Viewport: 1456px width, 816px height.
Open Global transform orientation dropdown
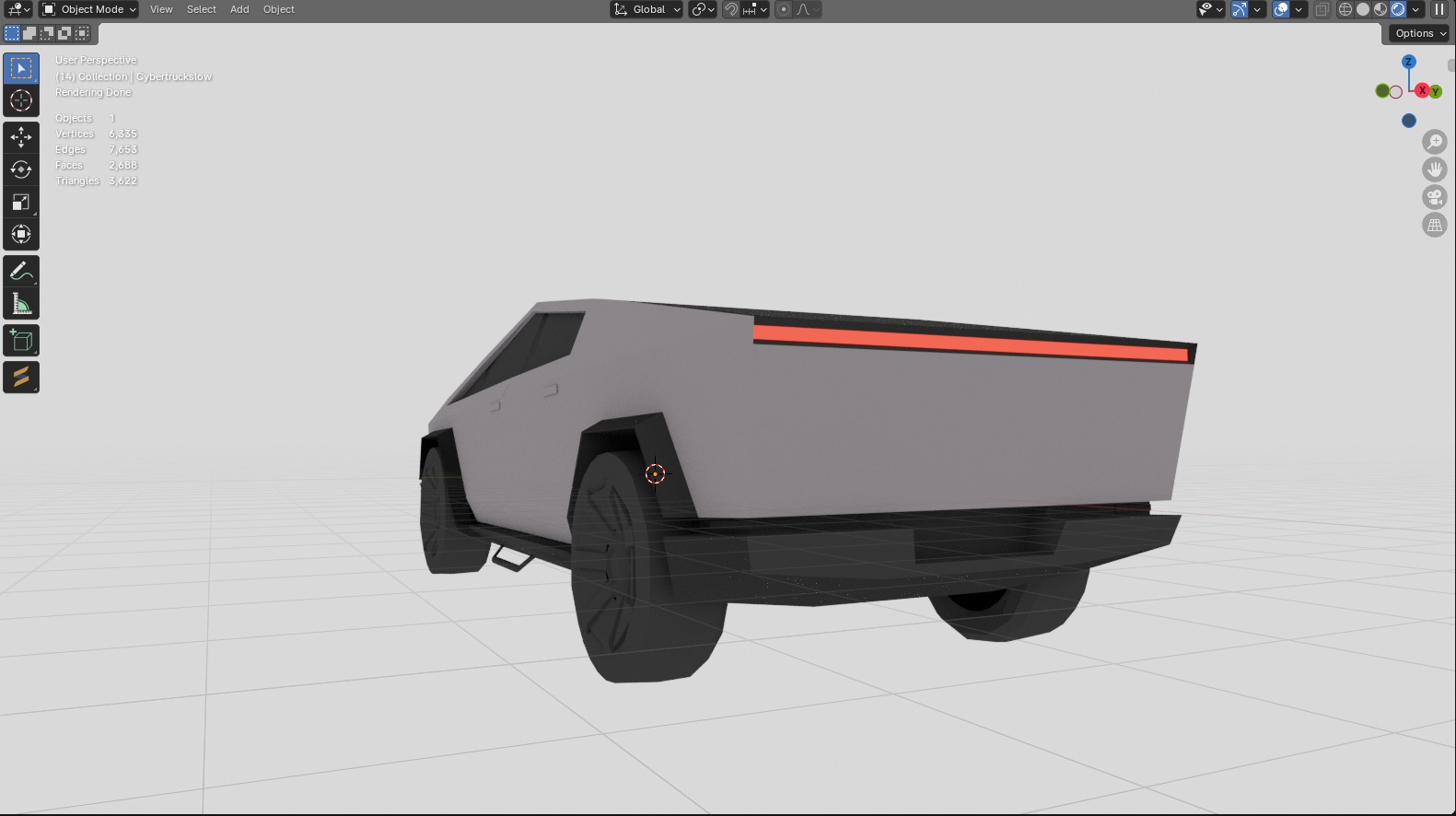(646, 9)
